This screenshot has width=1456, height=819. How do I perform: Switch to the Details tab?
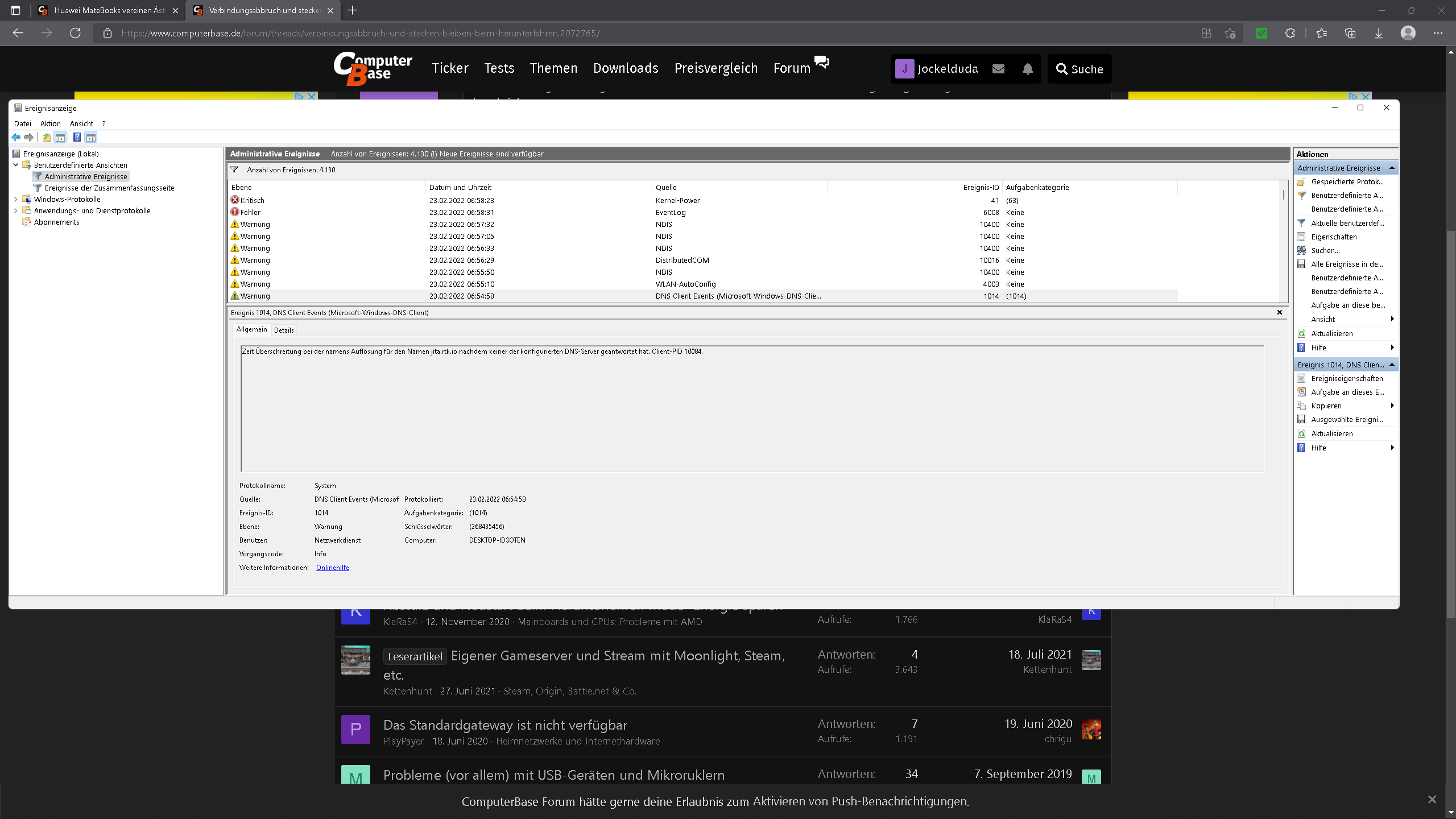[284, 330]
